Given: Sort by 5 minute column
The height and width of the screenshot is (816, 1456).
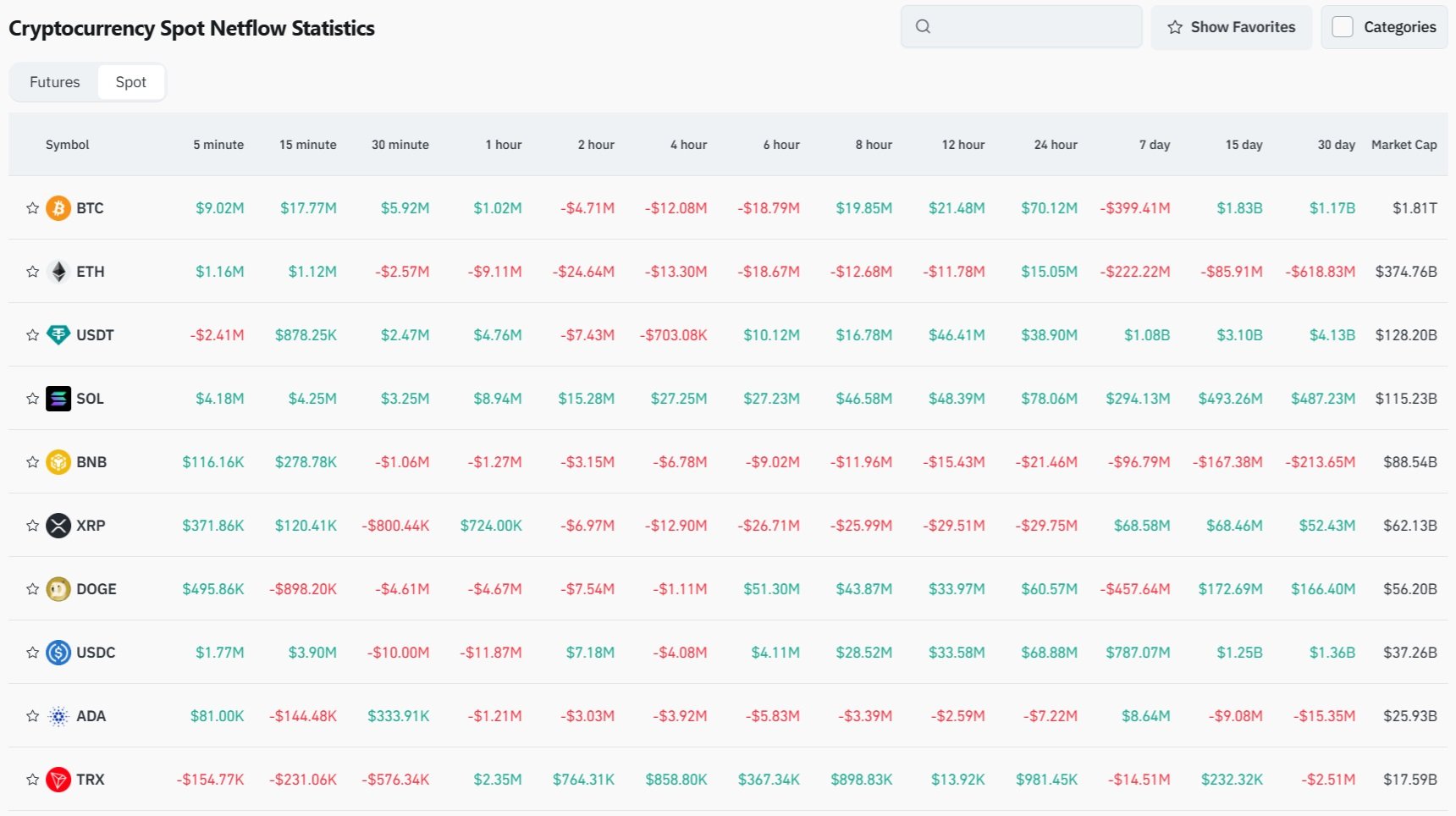Looking at the screenshot, I should (x=218, y=145).
